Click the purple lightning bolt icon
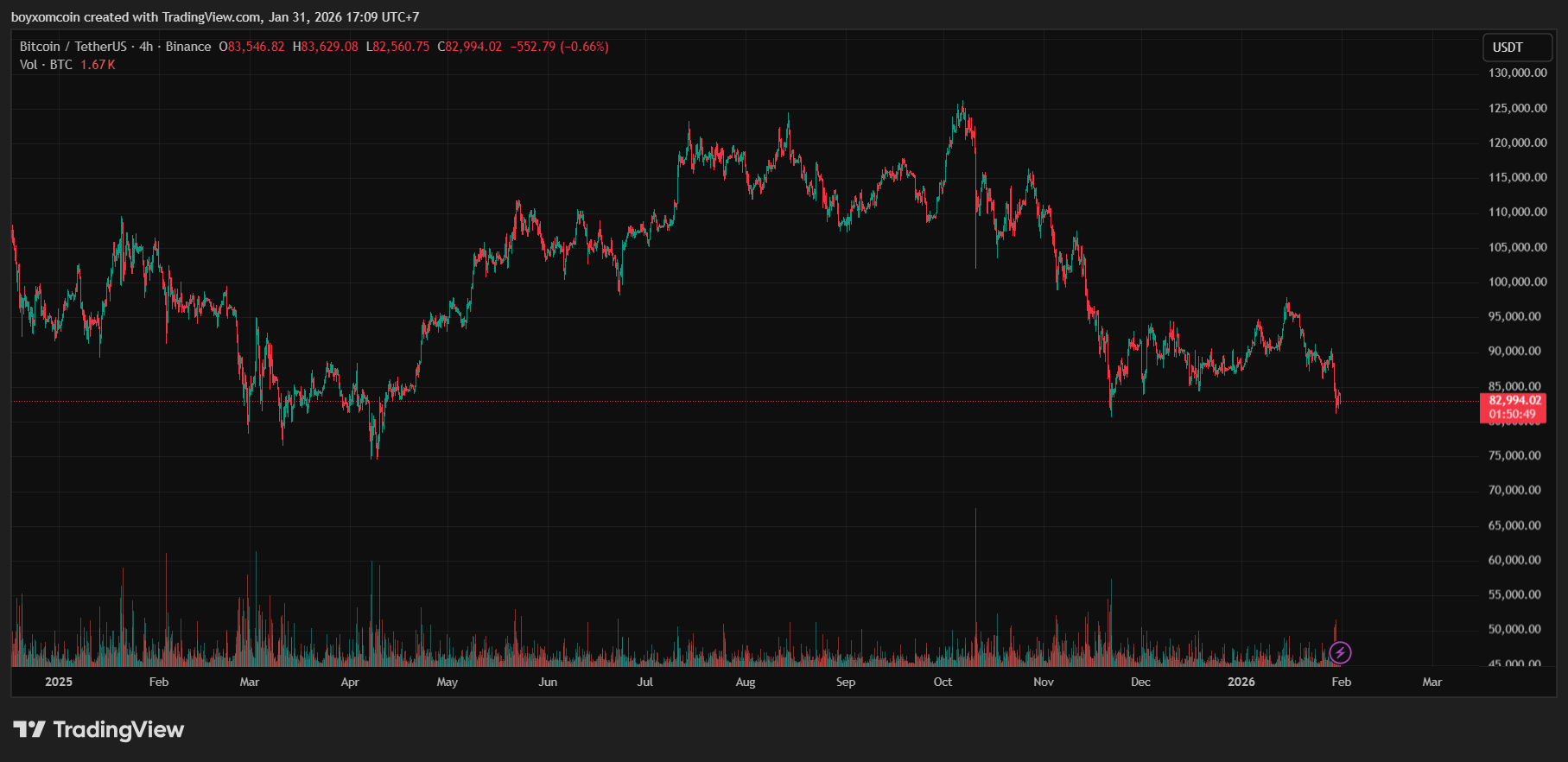The height and width of the screenshot is (762, 1568). click(x=1340, y=652)
